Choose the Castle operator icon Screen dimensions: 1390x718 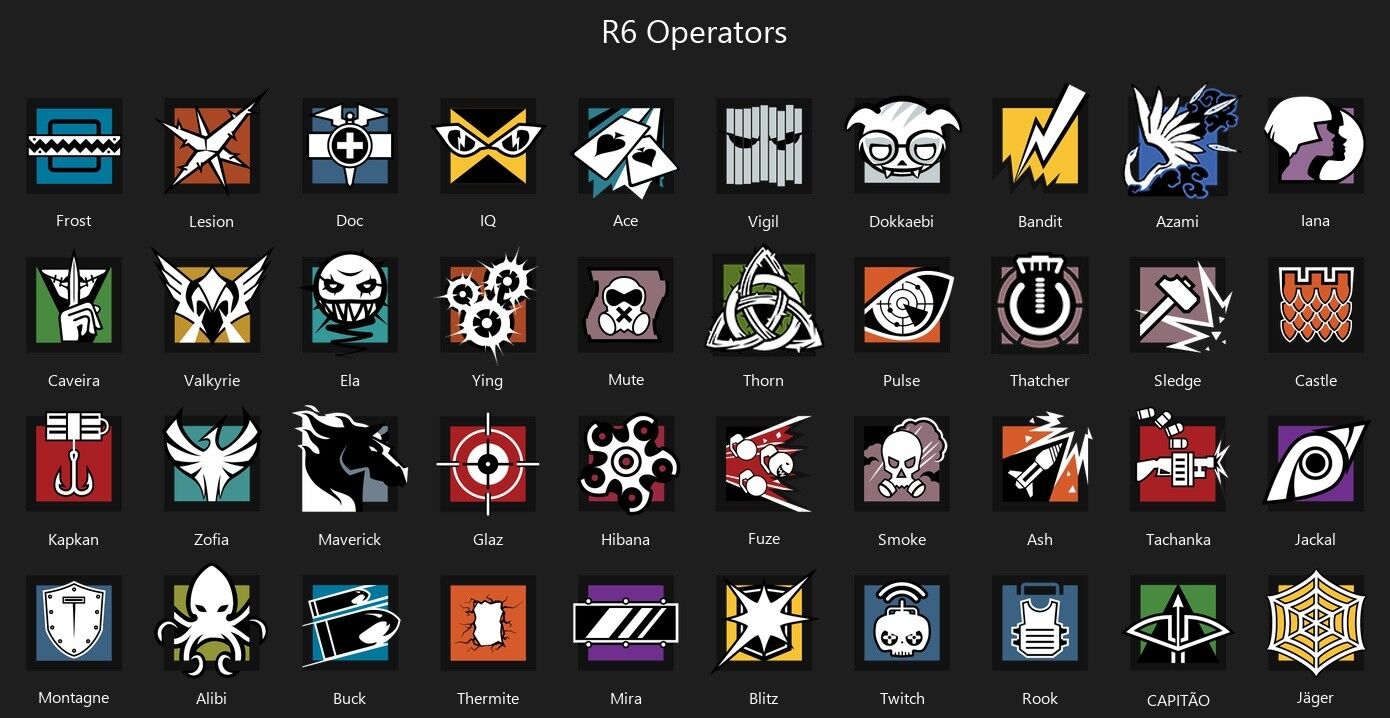(x=1316, y=305)
